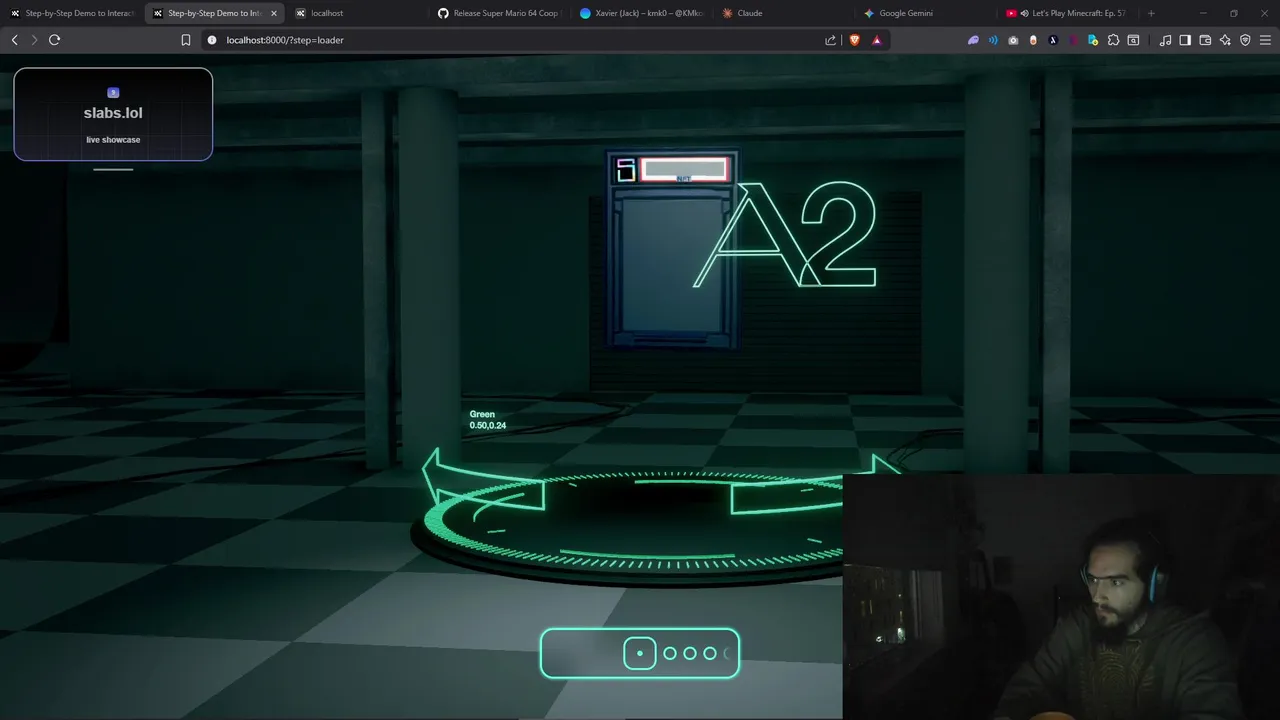
Task: Click the slabs.lol live showcase card
Action: coord(113,114)
